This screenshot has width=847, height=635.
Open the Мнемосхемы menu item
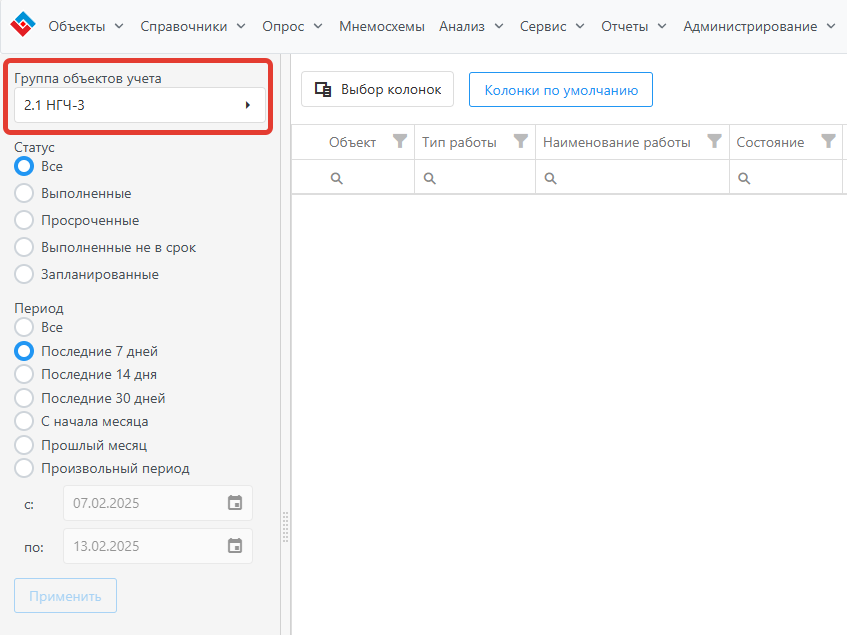pos(381,27)
